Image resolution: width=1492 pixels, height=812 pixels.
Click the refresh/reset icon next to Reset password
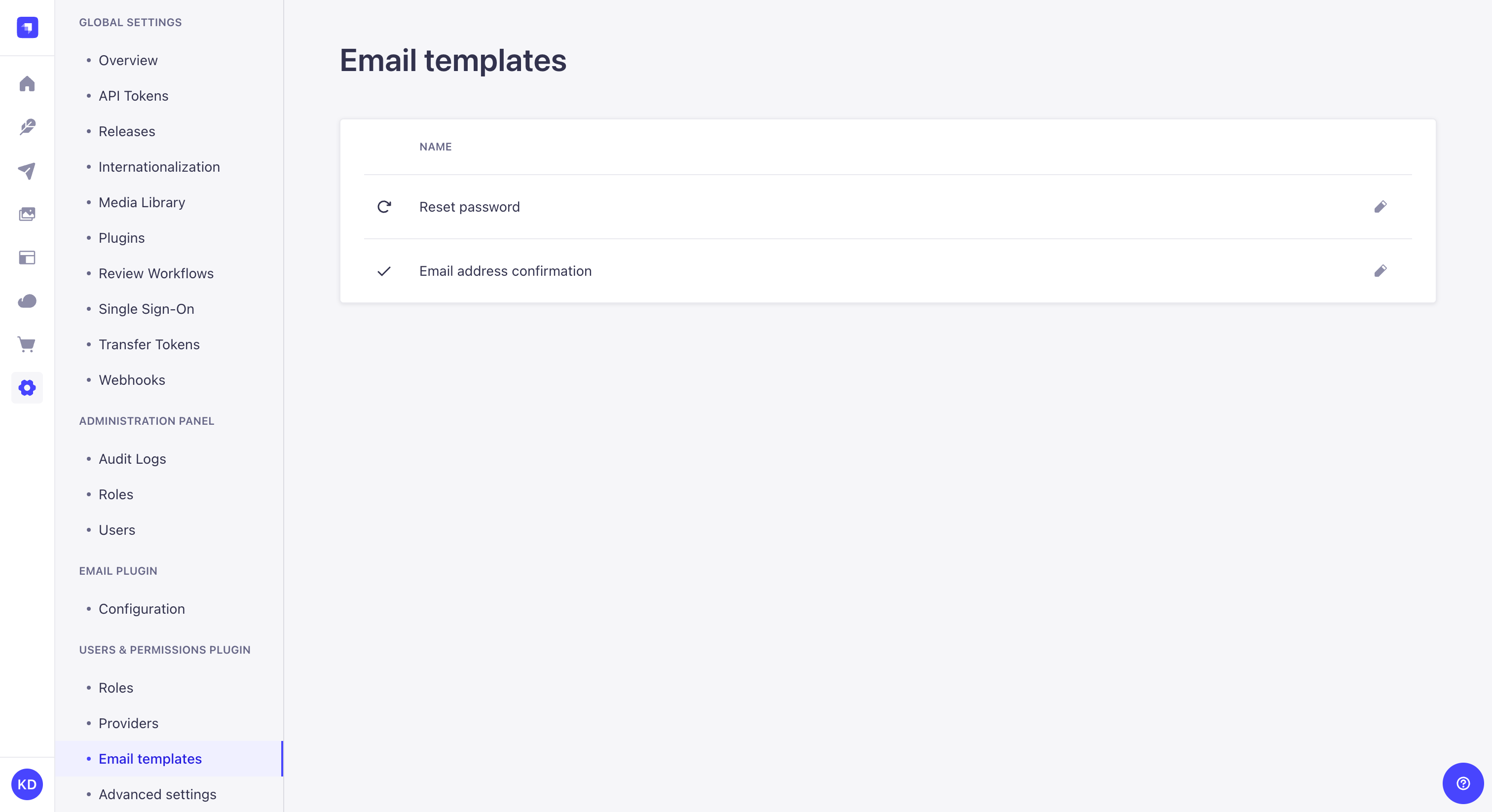pos(385,206)
